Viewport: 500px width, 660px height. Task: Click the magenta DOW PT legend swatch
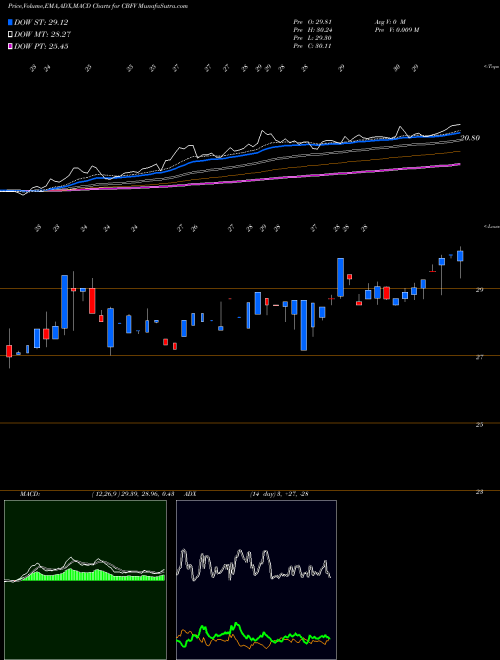pos(10,46)
